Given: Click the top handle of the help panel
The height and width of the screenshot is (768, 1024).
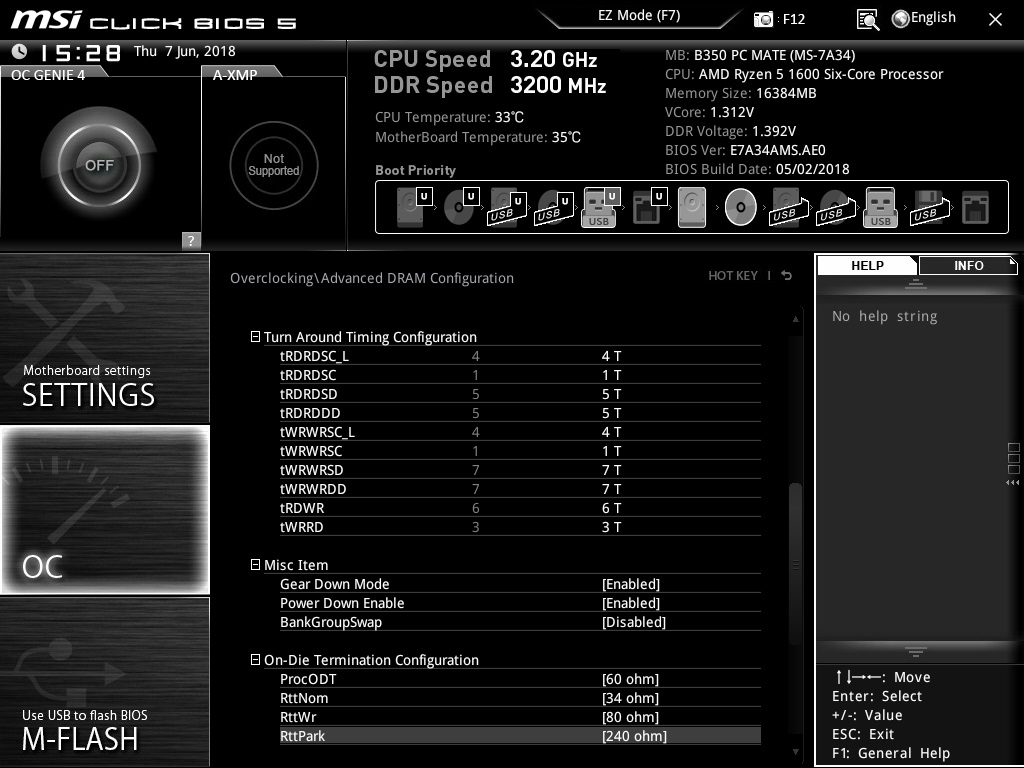Looking at the screenshot, I should pos(916,283).
